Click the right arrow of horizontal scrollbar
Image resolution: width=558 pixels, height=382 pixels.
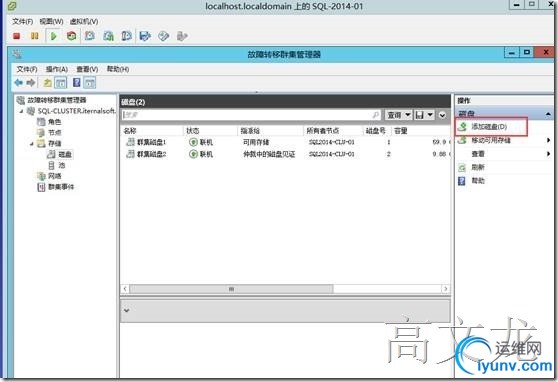click(445, 289)
